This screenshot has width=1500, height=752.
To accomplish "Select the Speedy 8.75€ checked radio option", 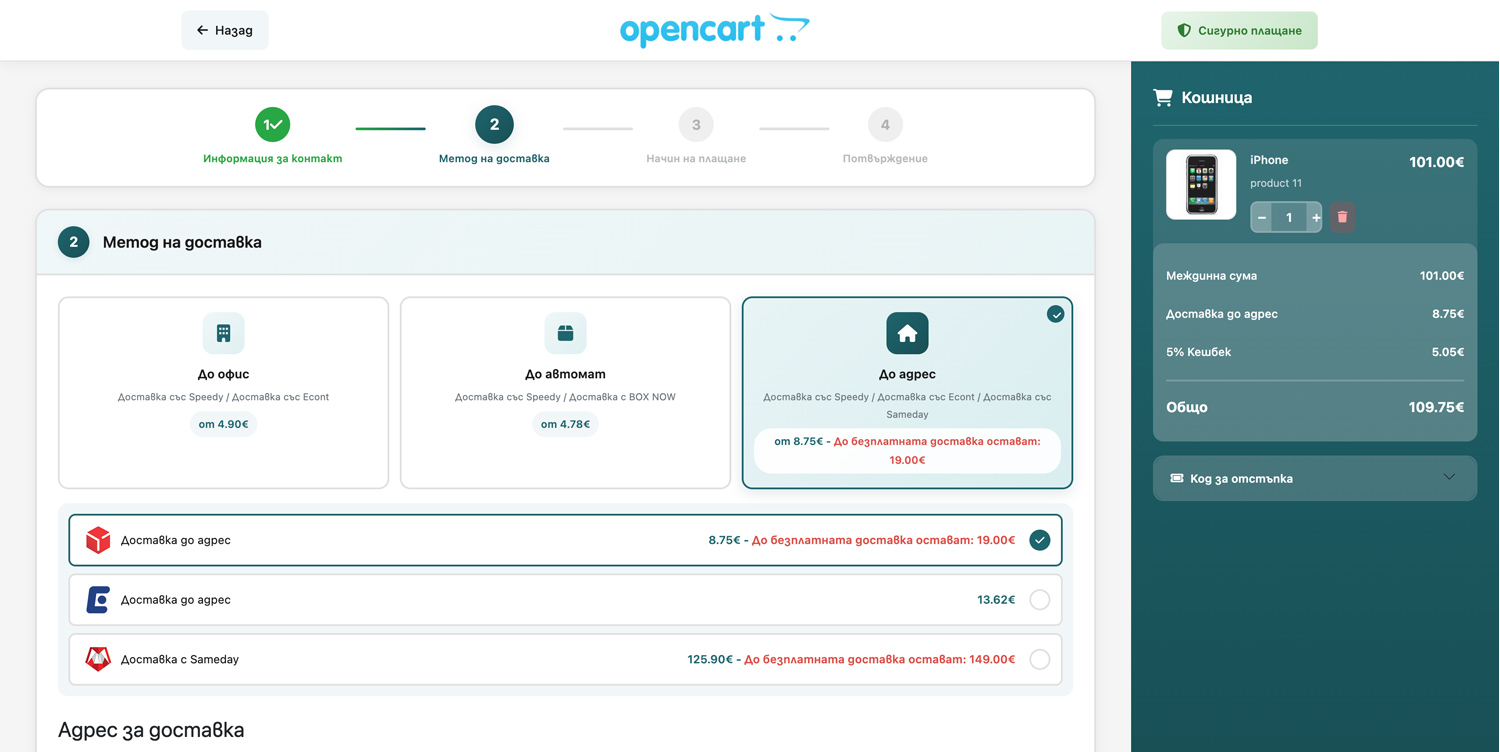I will [1039, 540].
